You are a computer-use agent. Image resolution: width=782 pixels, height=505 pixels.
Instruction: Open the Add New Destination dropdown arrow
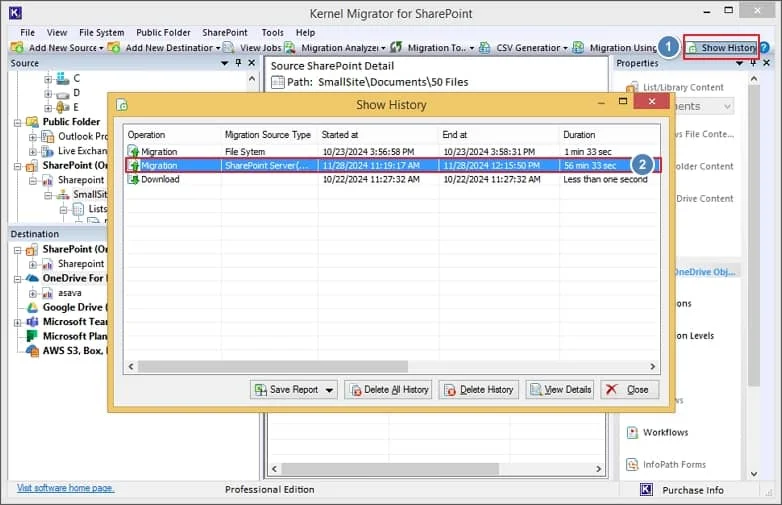[x=218, y=48]
